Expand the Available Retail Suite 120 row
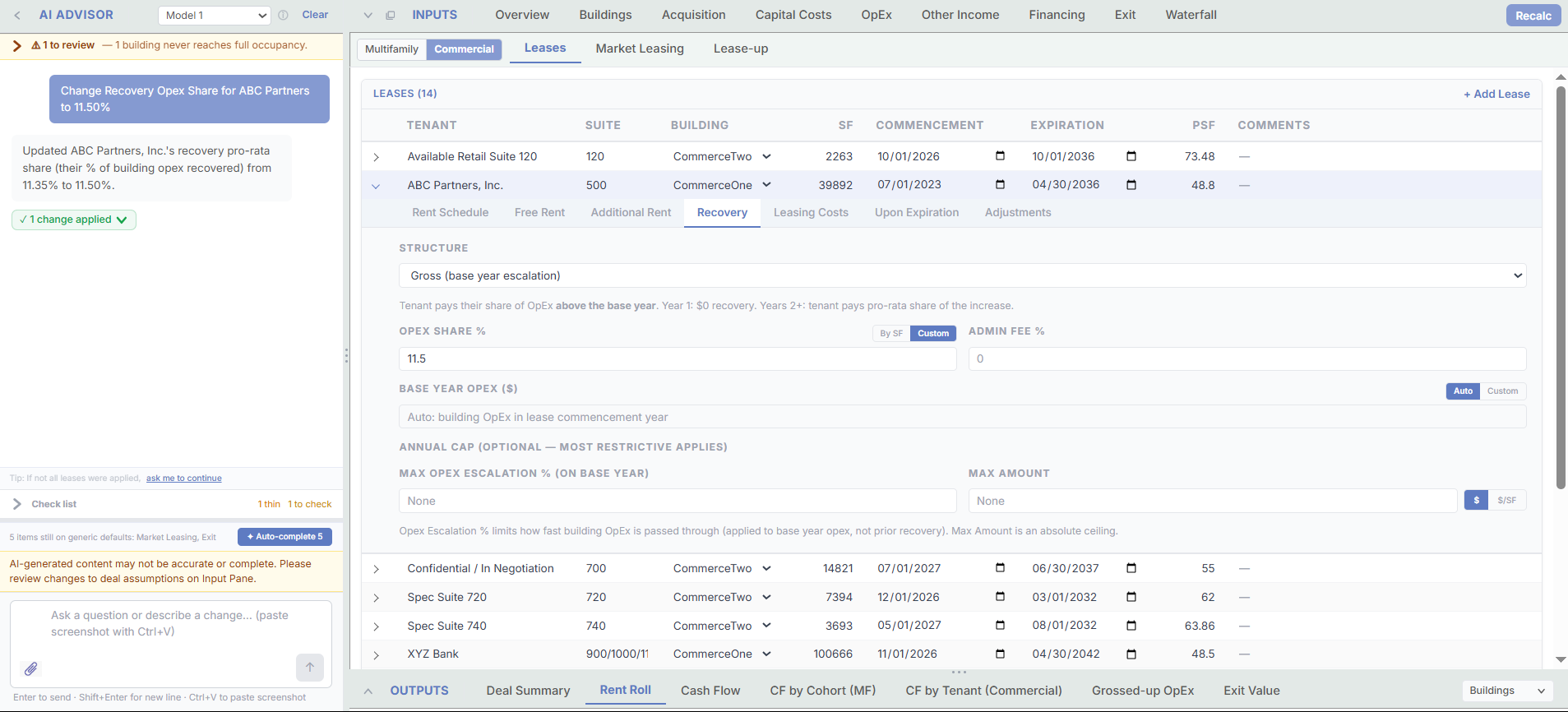The width and height of the screenshot is (1568, 712). pyautogui.click(x=376, y=157)
